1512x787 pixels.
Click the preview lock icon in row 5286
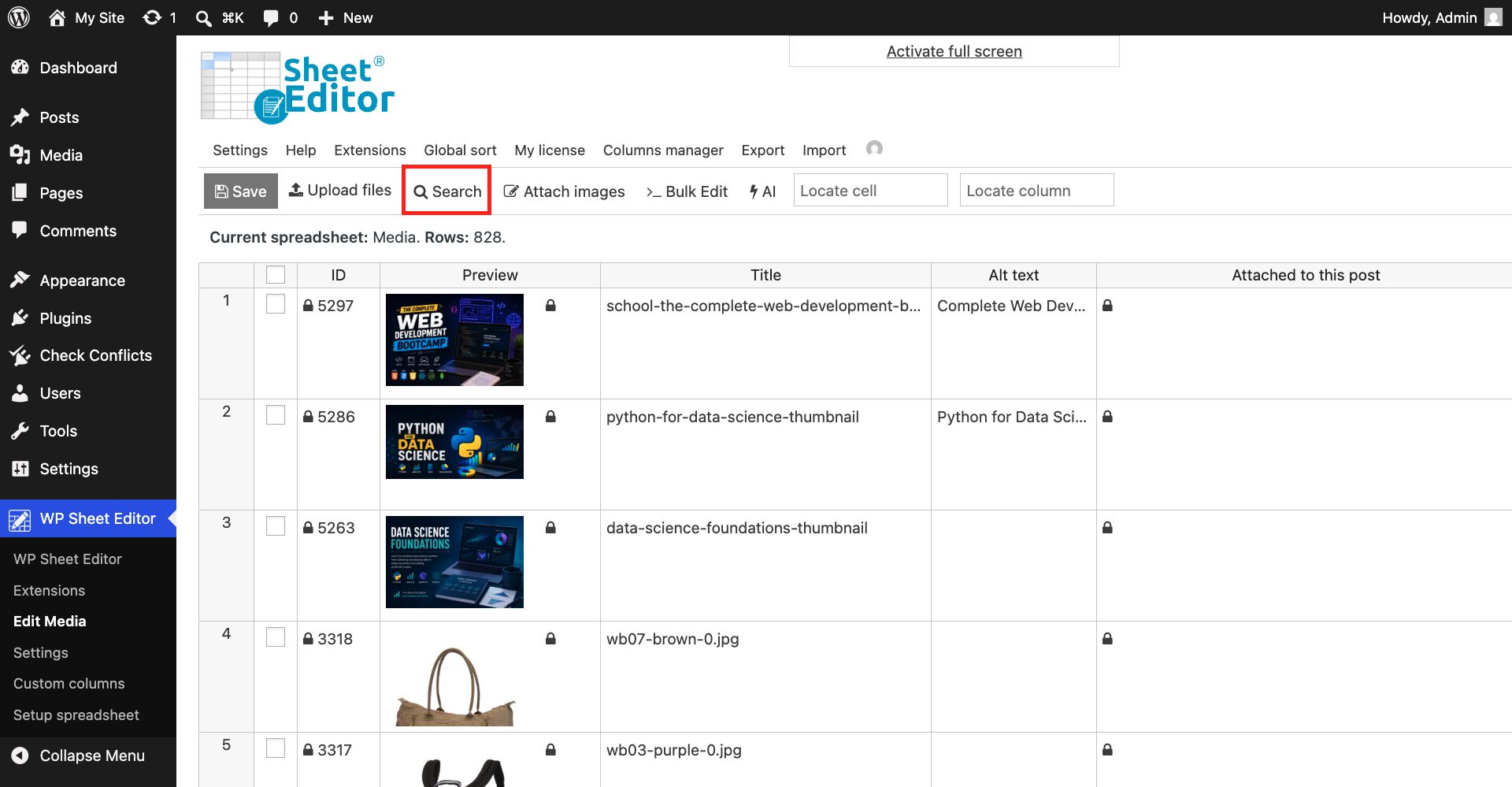550,417
